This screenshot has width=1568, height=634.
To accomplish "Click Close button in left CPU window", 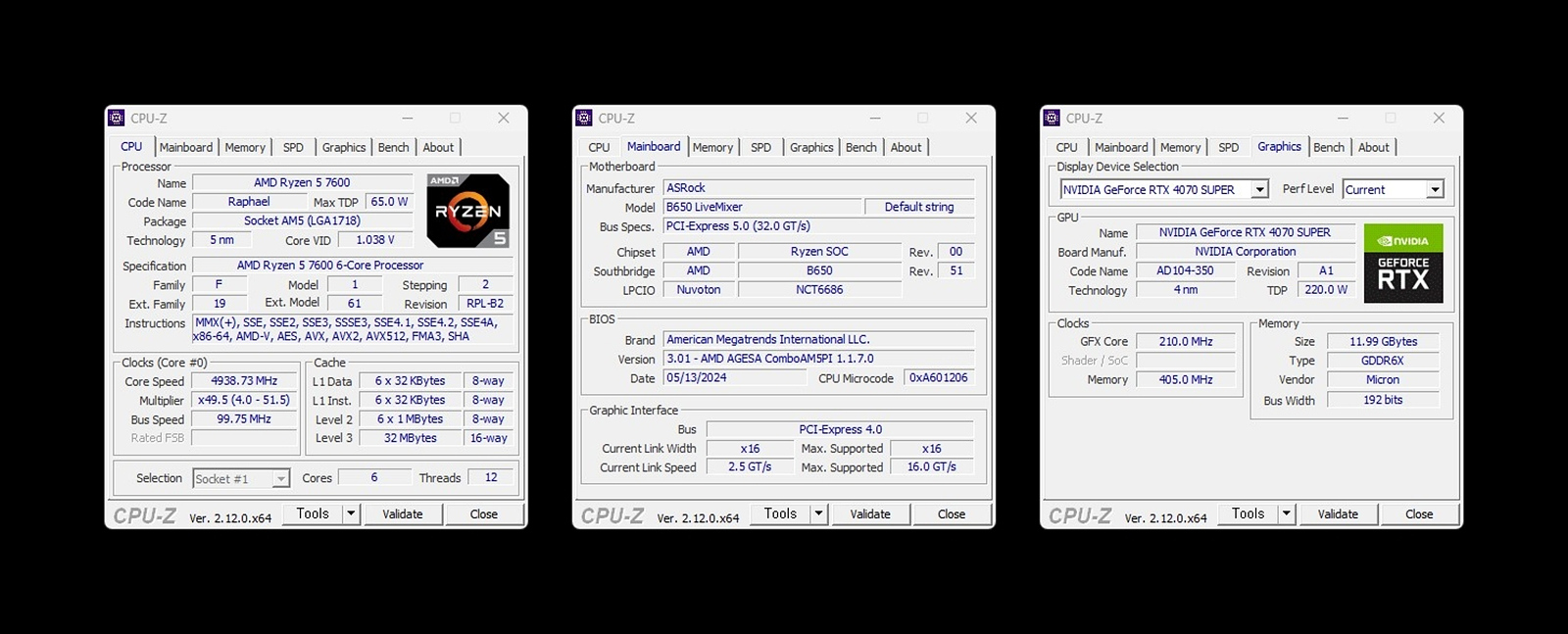I will pyautogui.click(x=484, y=513).
